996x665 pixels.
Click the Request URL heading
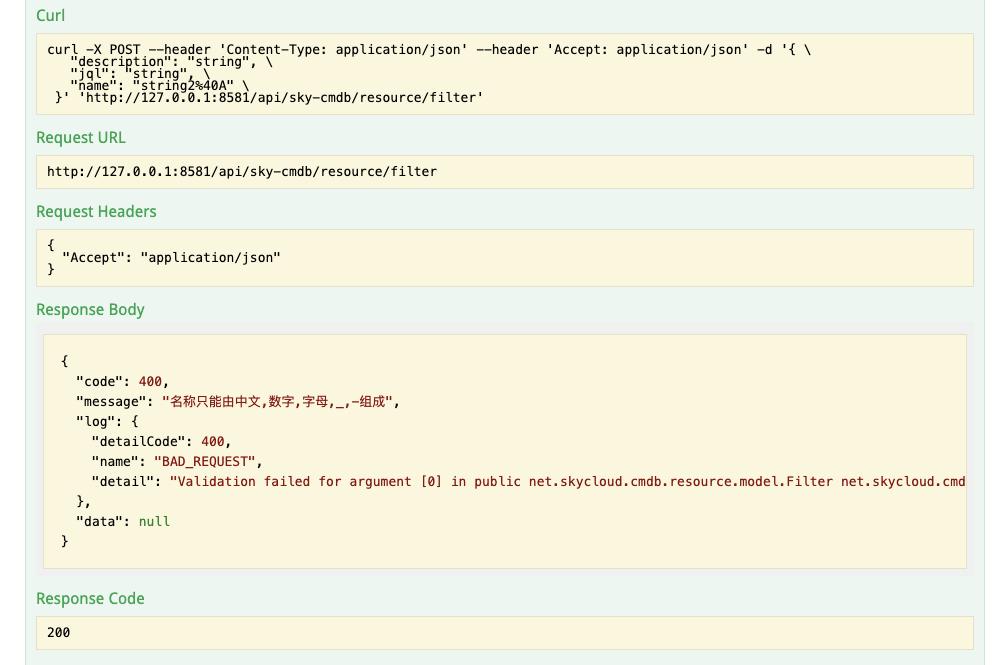pyautogui.click(x=81, y=138)
